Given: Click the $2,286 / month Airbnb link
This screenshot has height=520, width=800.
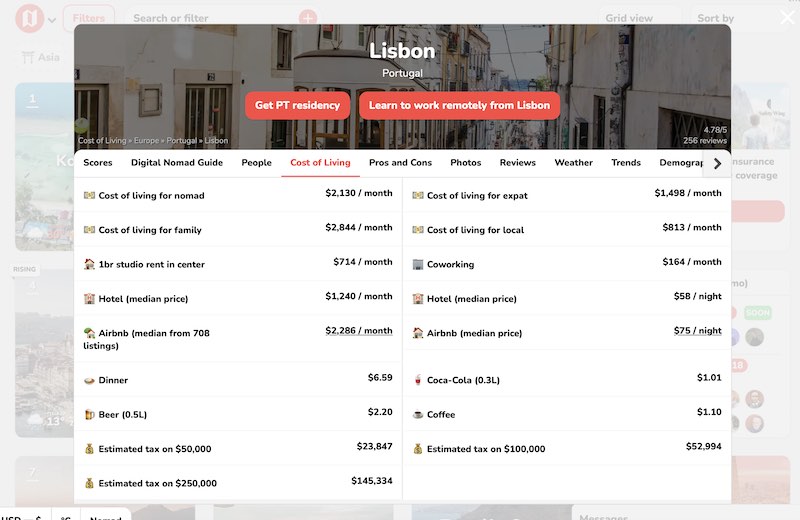Looking at the screenshot, I should click(x=359, y=331).
